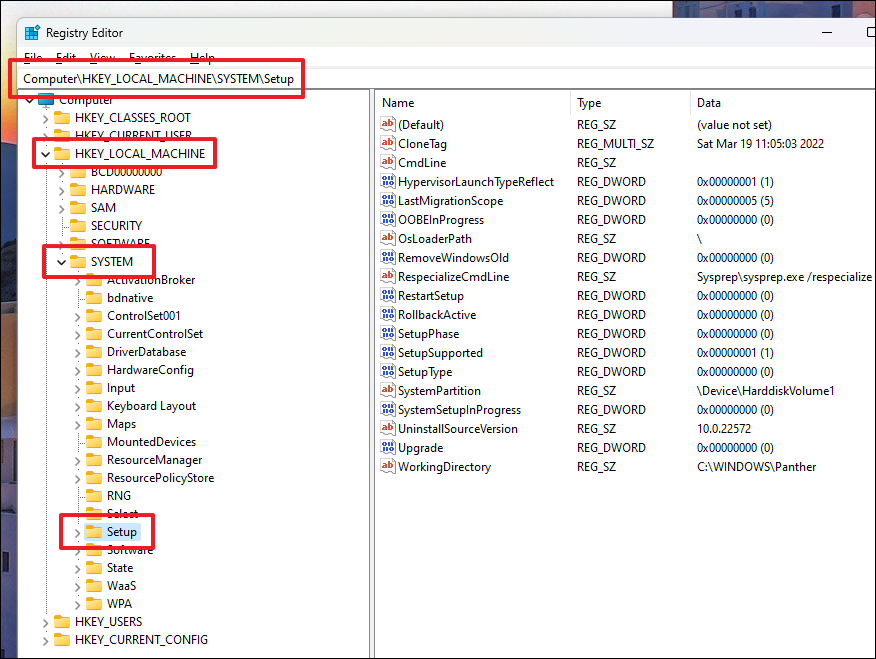Expand the ResourceManager key
This screenshot has width=876, height=659.
78,461
